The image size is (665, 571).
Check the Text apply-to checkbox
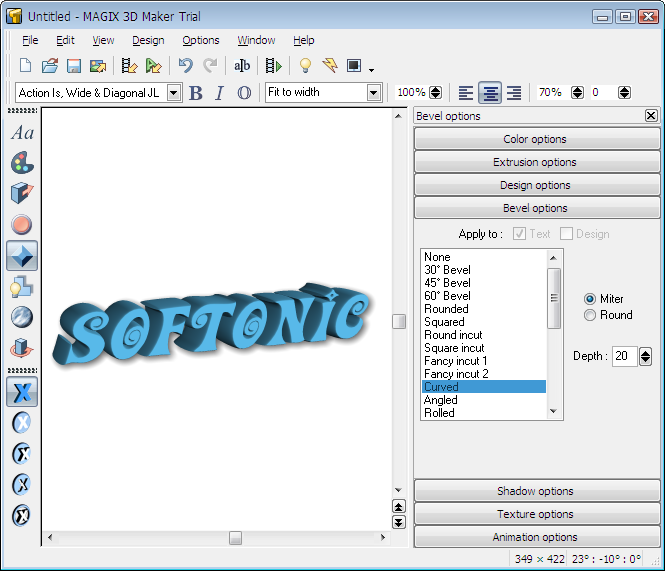click(x=520, y=234)
